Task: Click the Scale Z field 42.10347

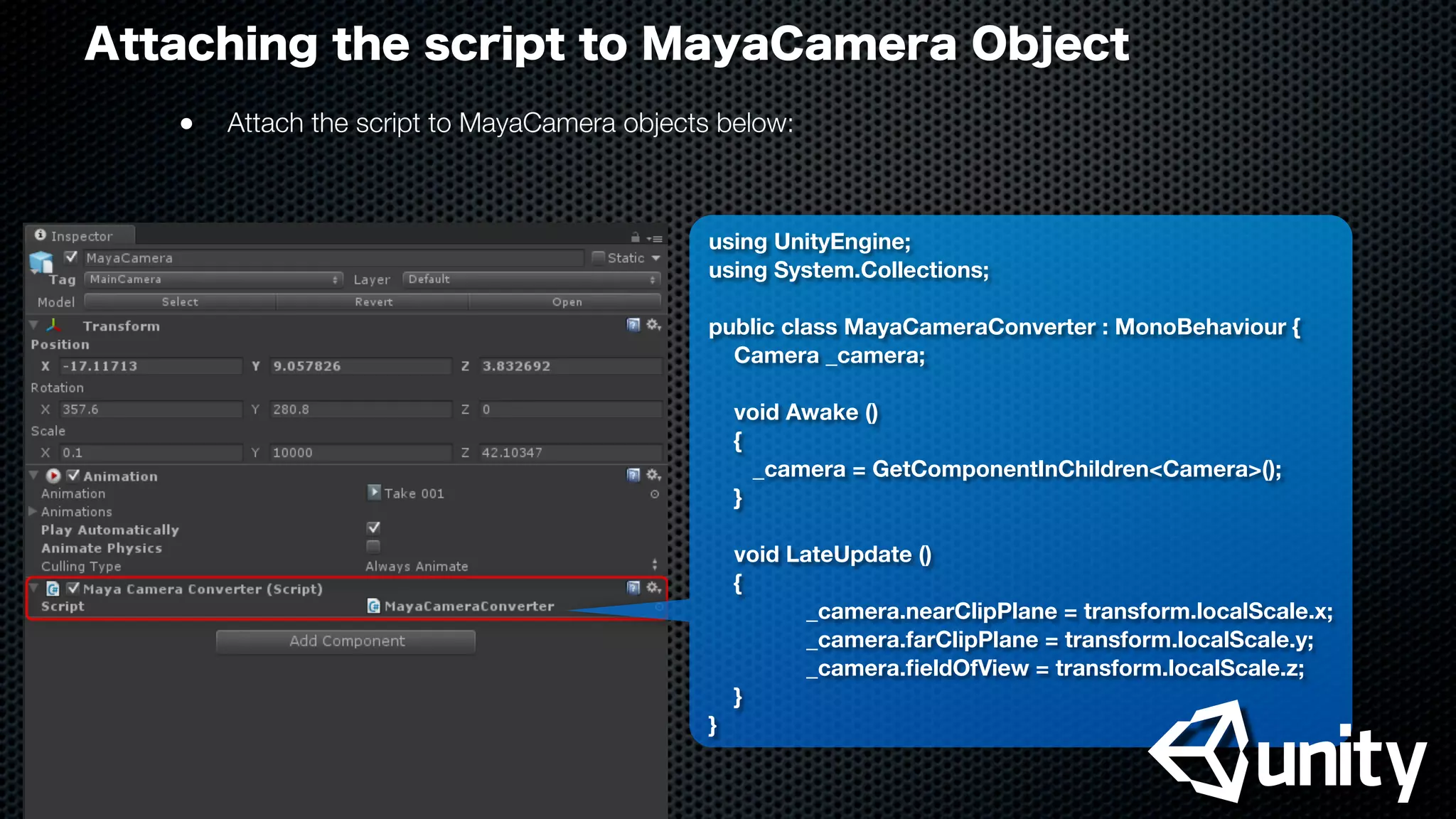Action: 570,453
